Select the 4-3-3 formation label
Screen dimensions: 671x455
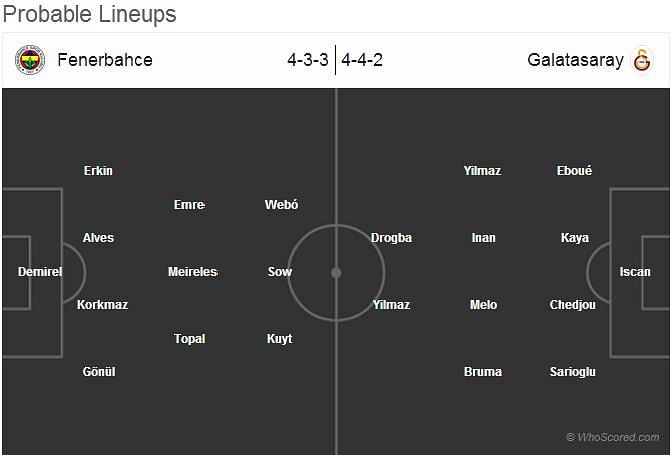[x=307, y=60]
